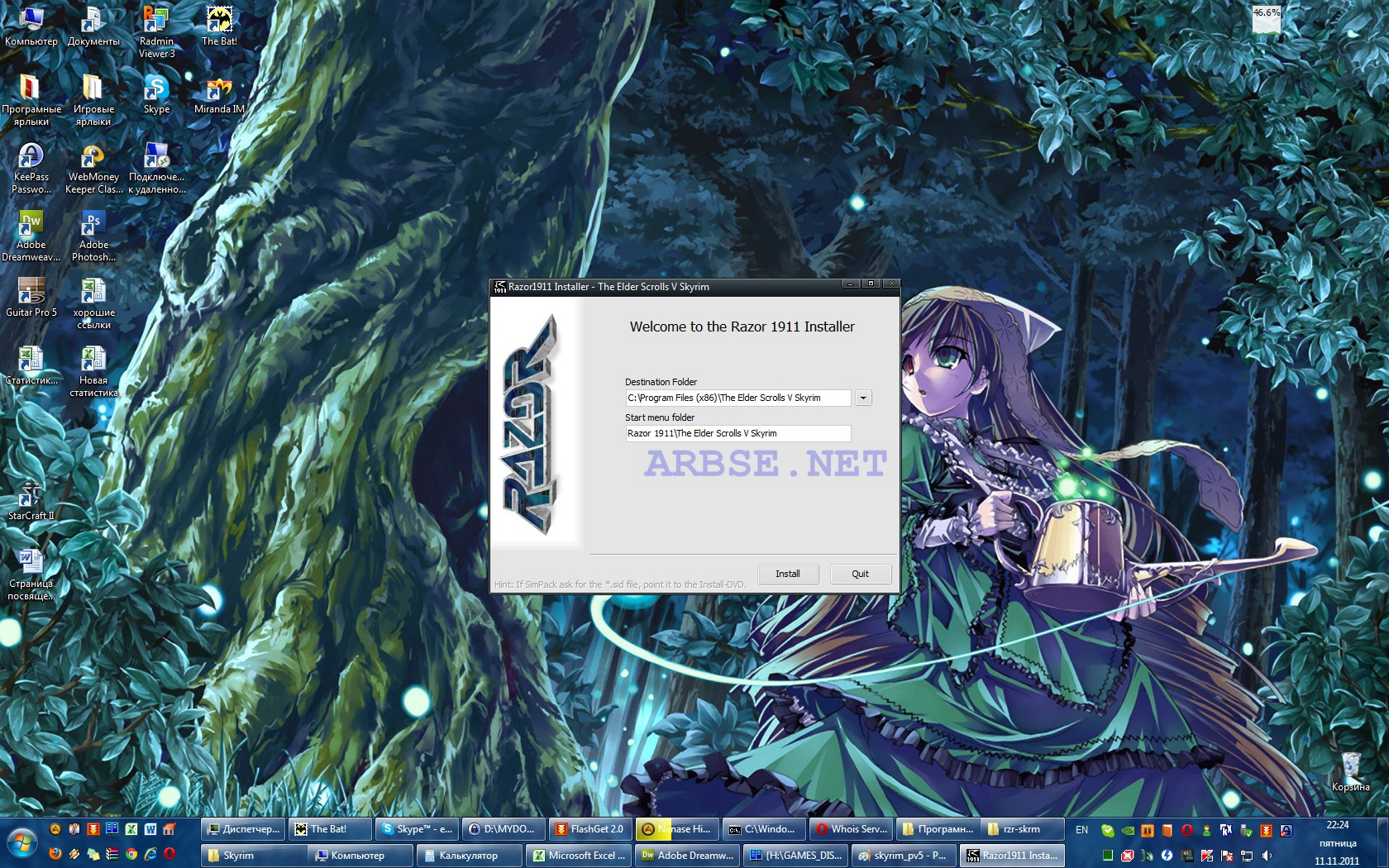Switch to Компьютер taskbar button

[x=360, y=856]
